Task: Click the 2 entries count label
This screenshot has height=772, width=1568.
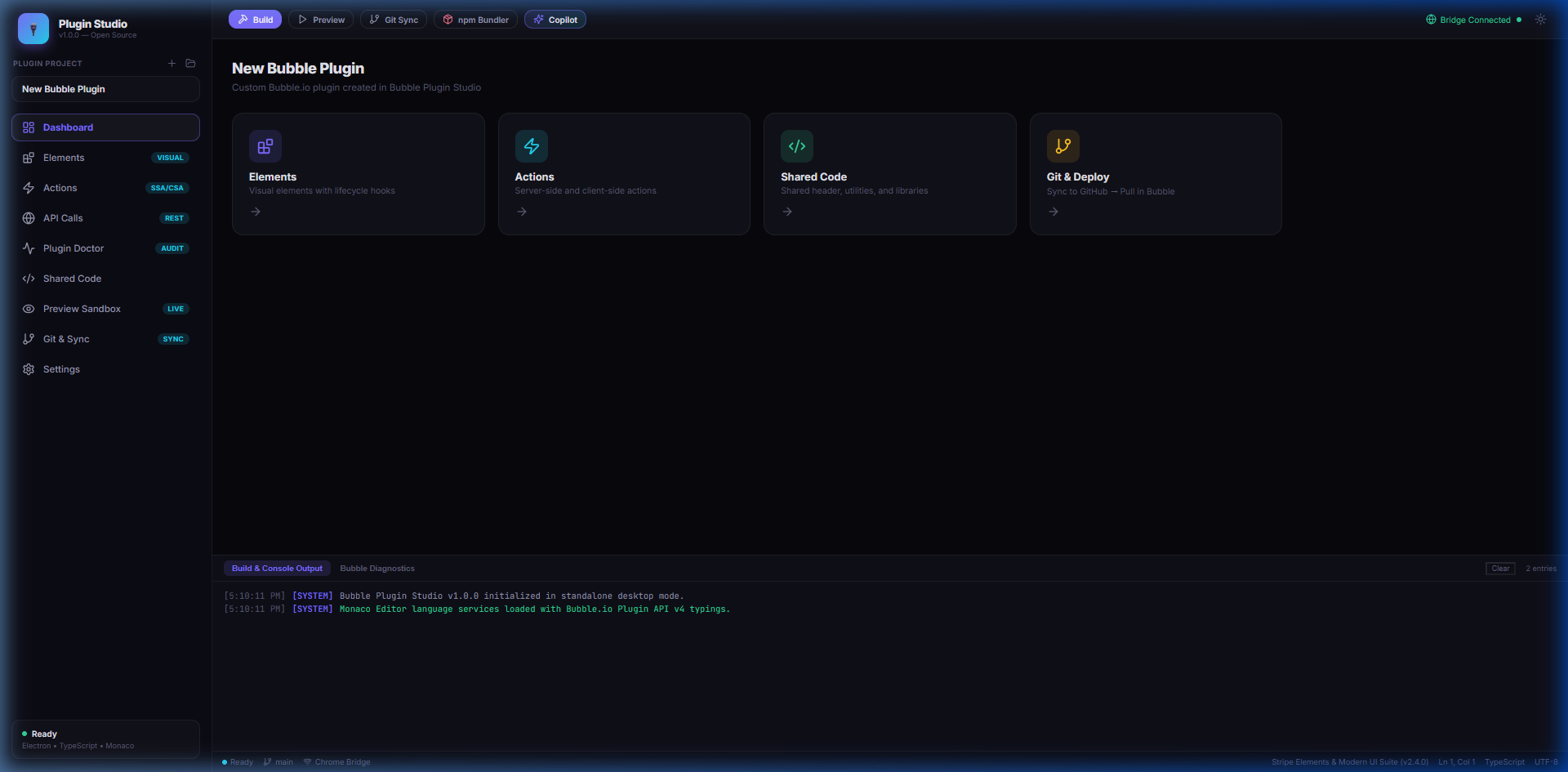Action: coord(1541,569)
